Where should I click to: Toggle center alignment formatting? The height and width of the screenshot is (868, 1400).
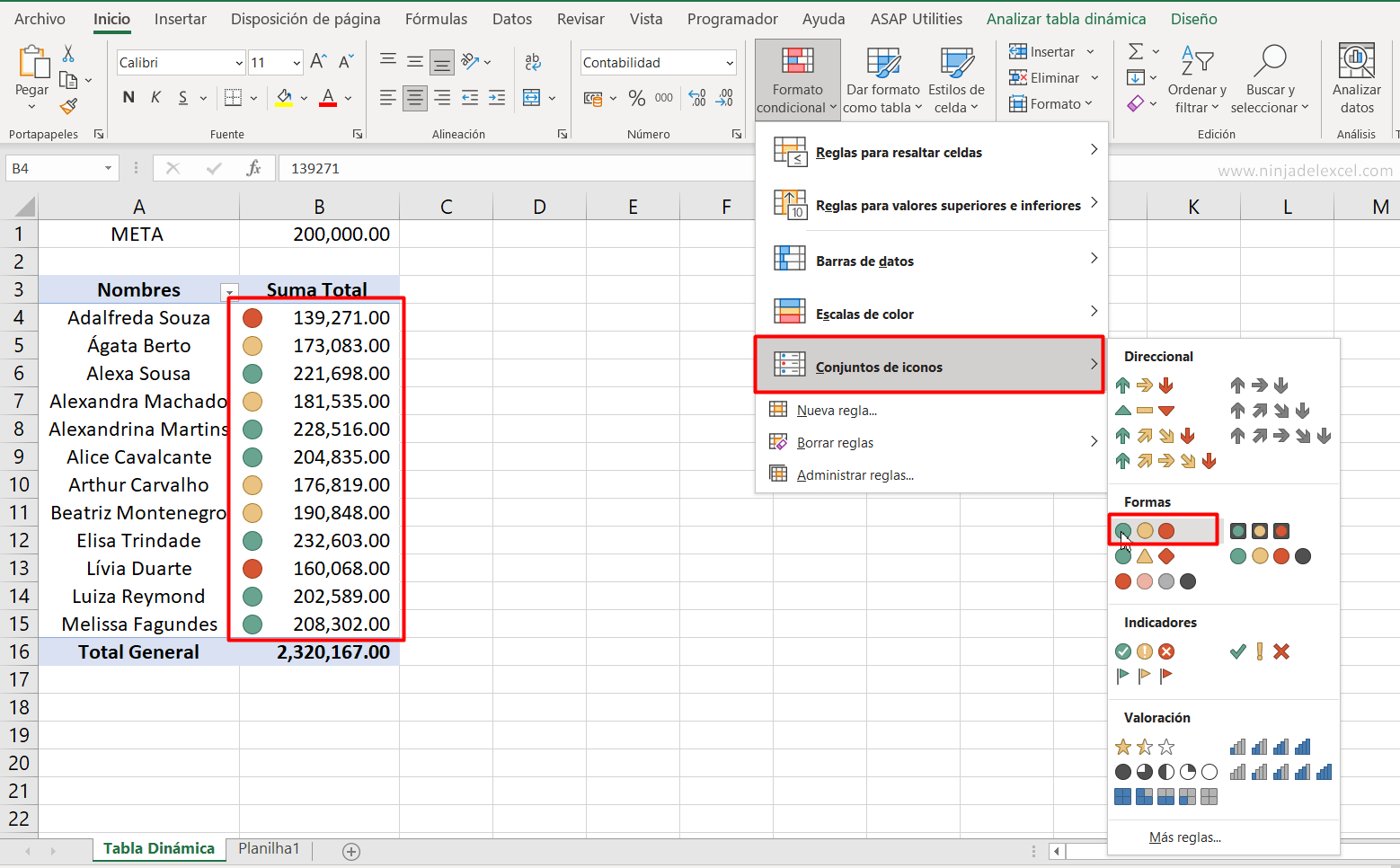point(414,98)
